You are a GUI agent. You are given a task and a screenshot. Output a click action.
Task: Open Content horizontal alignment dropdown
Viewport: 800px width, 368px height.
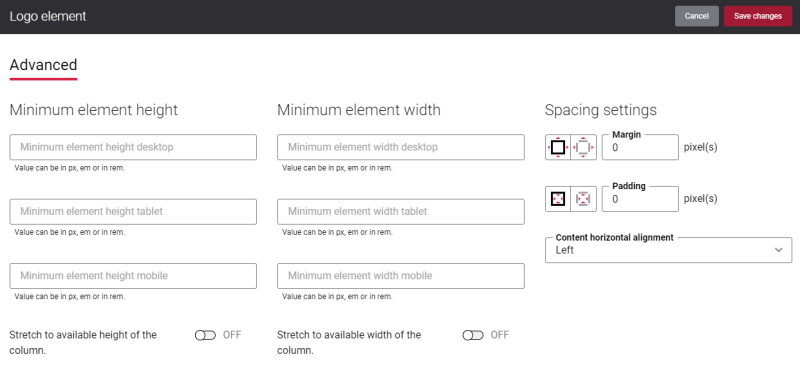(x=668, y=250)
